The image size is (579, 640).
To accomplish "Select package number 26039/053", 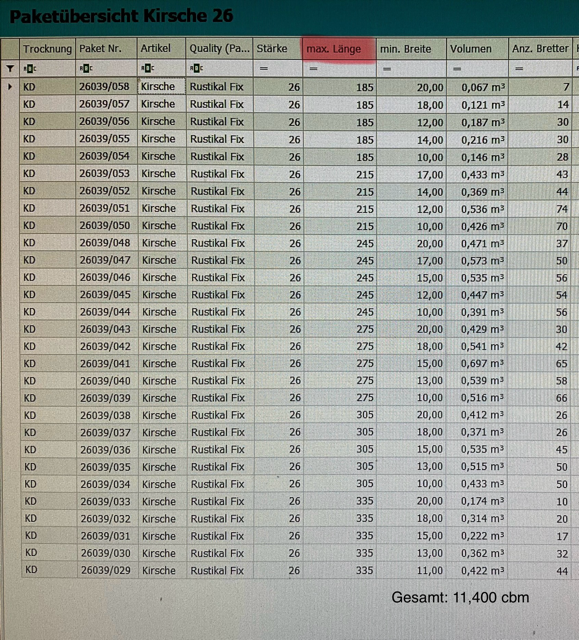I will 104,173.
